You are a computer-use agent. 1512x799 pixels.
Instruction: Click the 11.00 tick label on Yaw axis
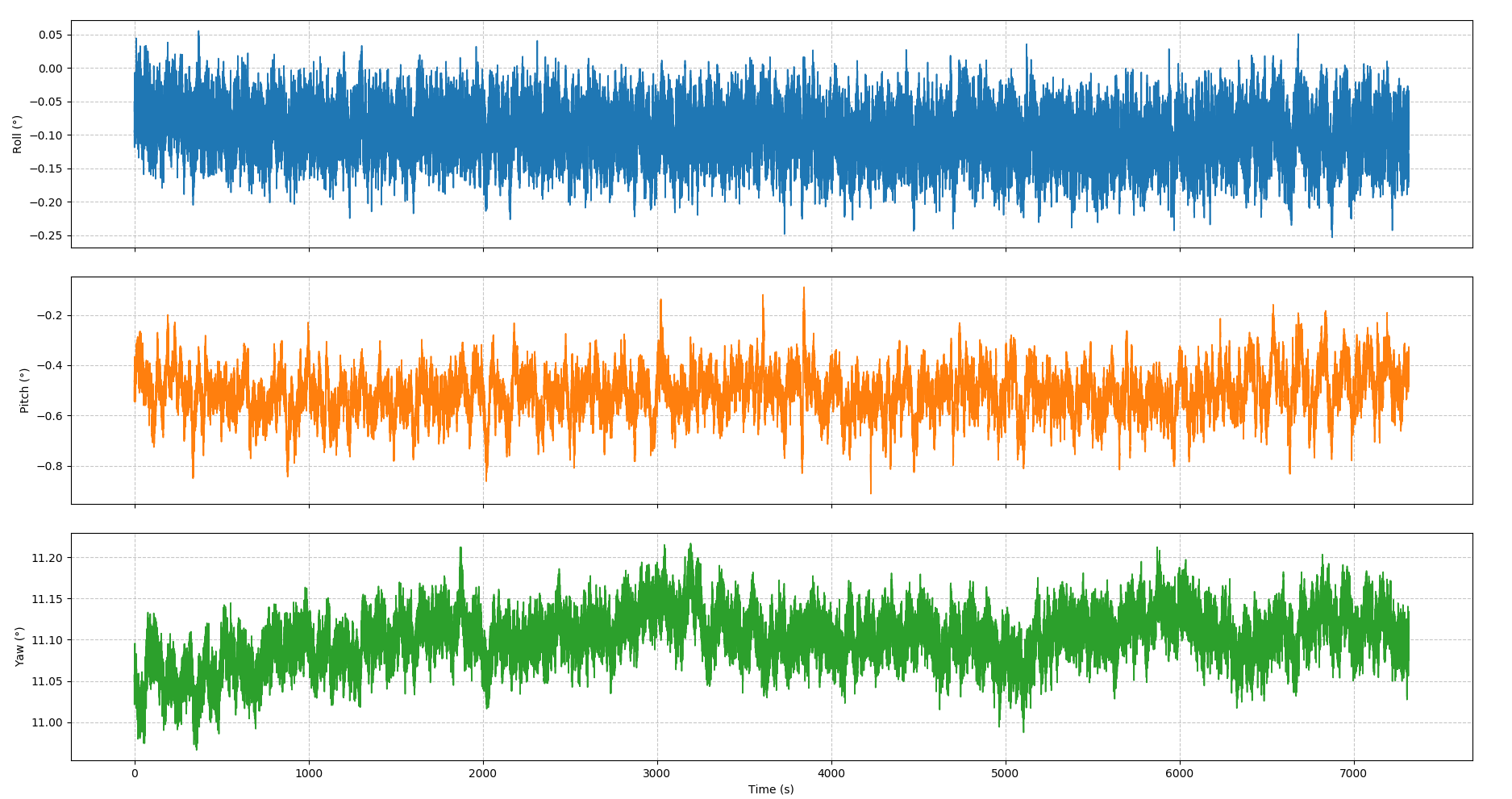[x=47, y=722]
